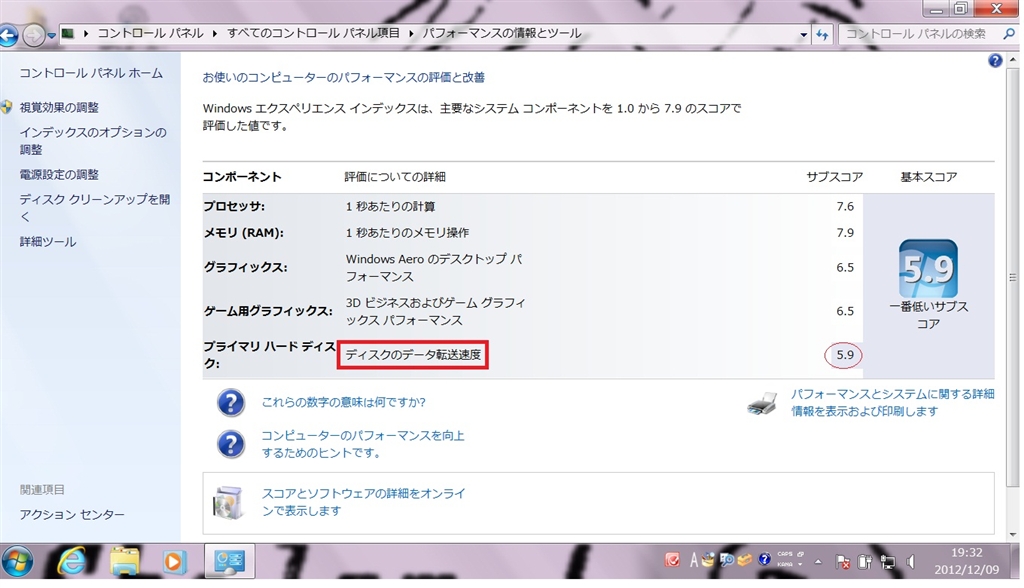Image resolution: width=1024 pixels, height=588 pixels.
Task: Expand arrow after コントロール パネル breadcrumb
Action: click(214, 33)
